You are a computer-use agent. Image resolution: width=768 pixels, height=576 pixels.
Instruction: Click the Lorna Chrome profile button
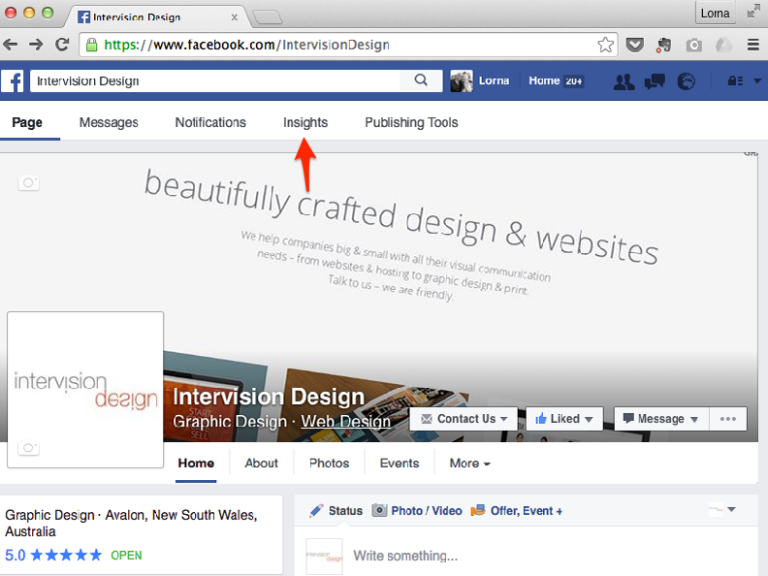point(715,13)
